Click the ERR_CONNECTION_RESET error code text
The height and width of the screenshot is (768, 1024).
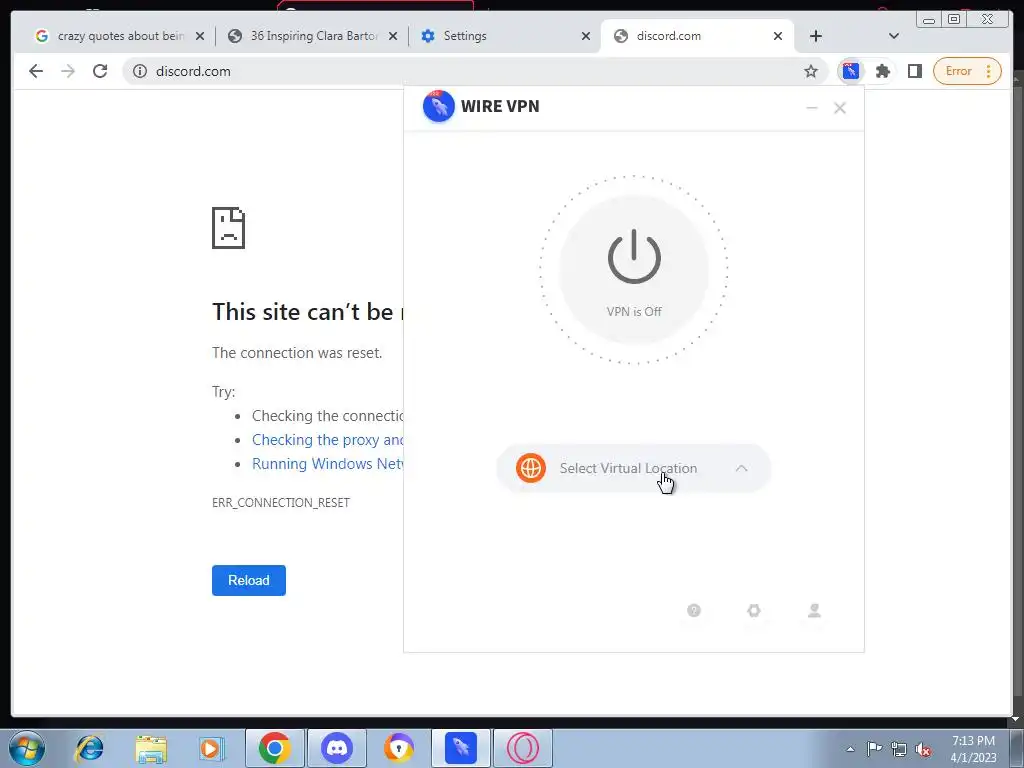(281, 502)
